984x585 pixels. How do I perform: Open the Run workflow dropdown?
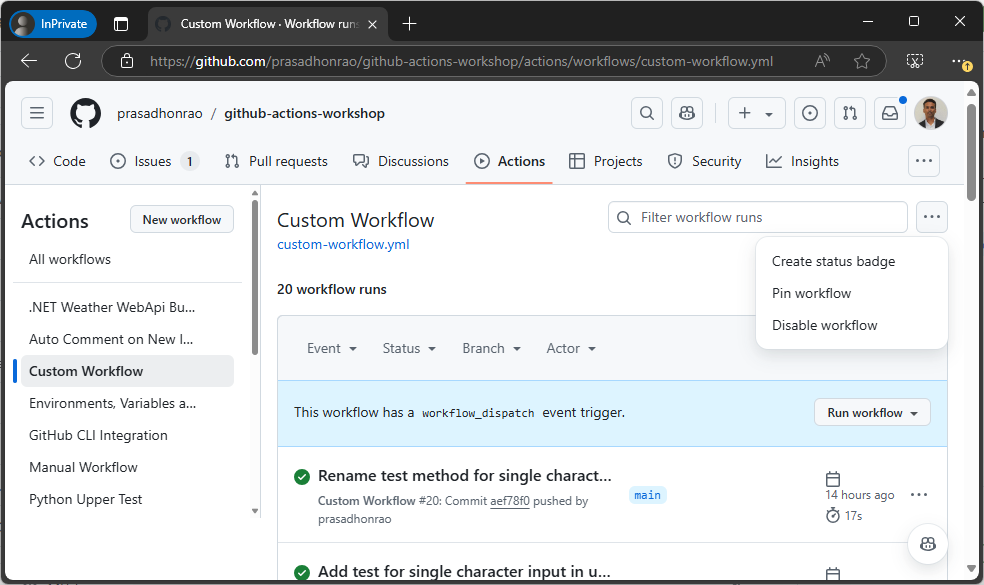(872, 413)
